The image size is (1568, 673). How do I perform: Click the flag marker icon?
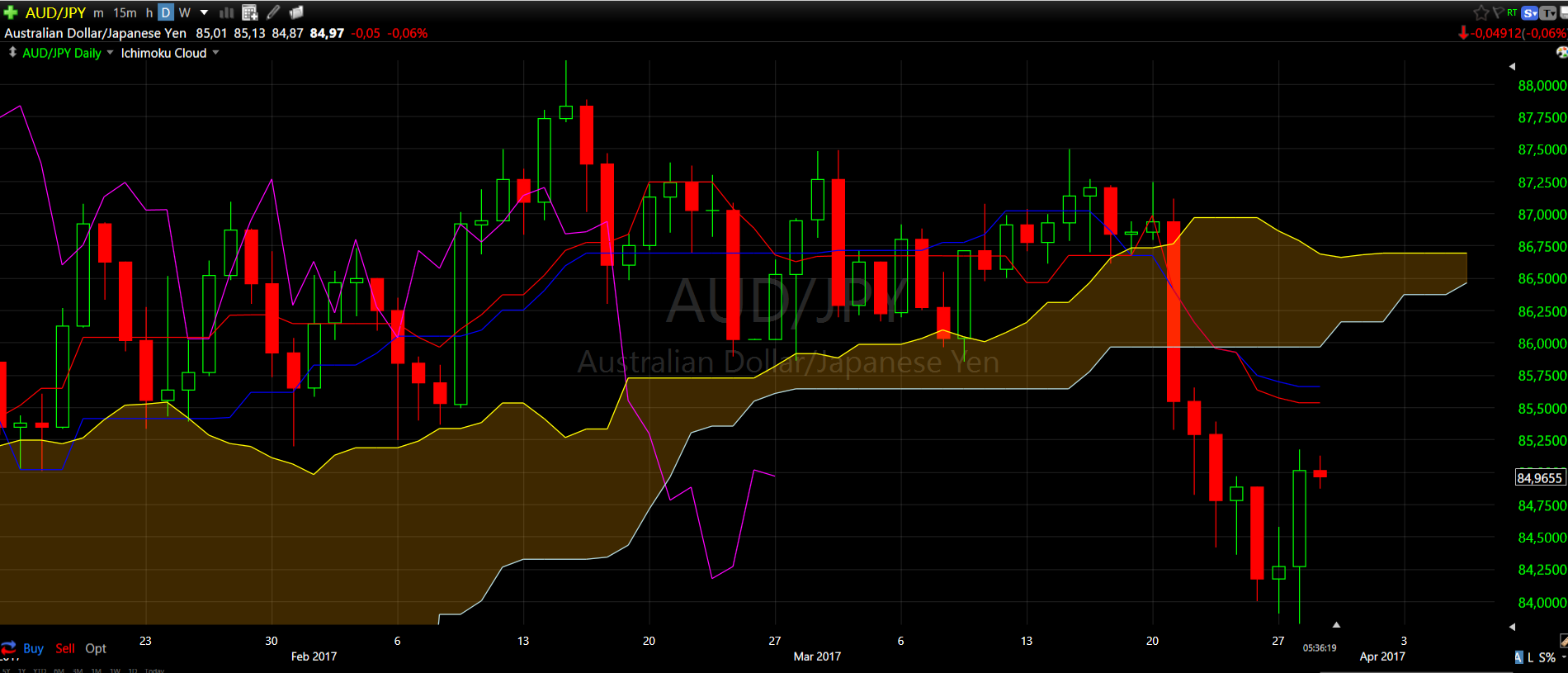pos(1497,12)
